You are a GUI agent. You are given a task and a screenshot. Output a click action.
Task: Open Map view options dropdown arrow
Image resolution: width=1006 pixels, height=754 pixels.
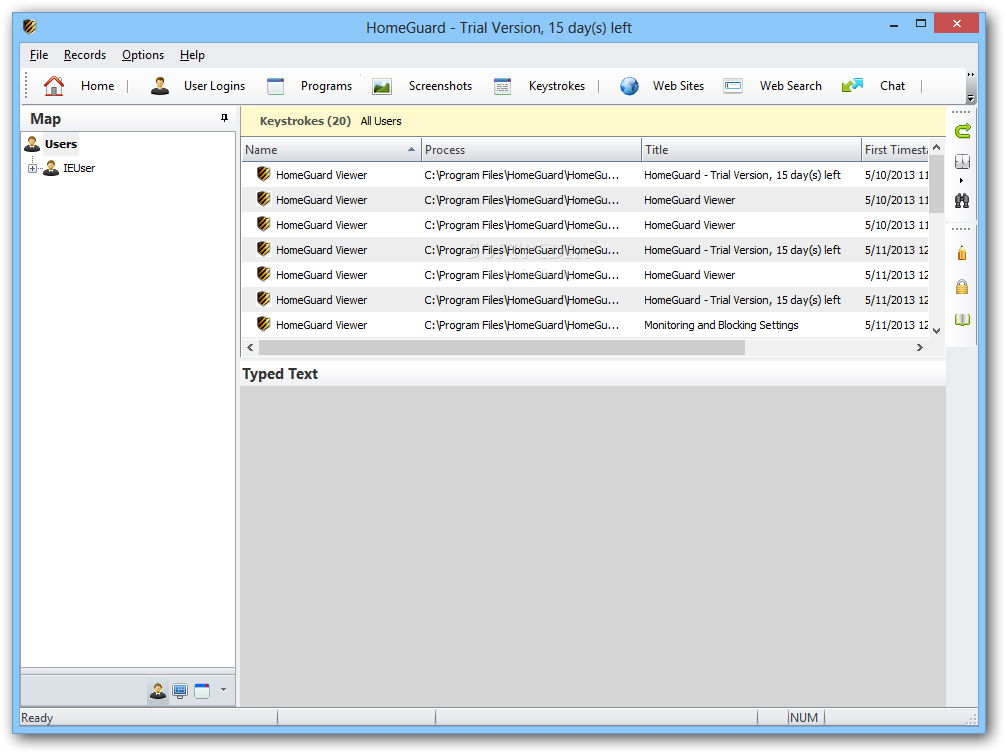[223, 690]
